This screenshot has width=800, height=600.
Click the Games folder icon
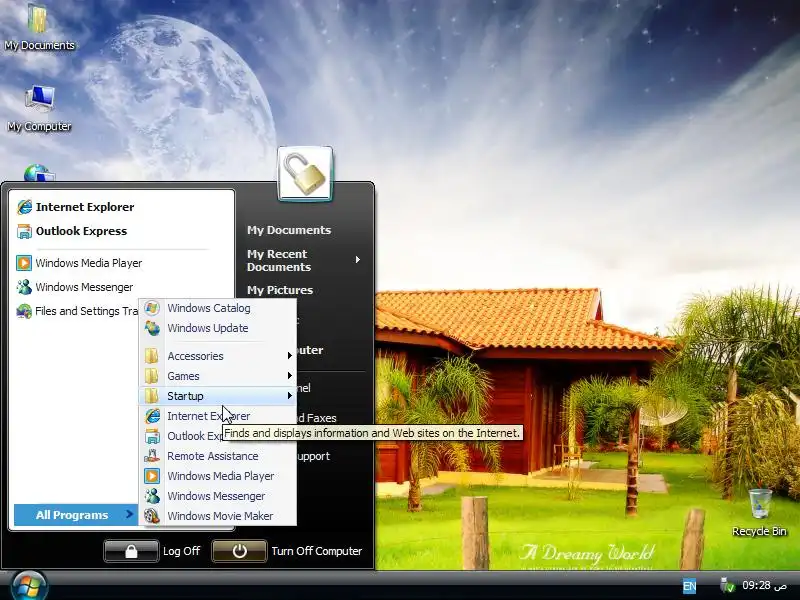pos(152,376)
